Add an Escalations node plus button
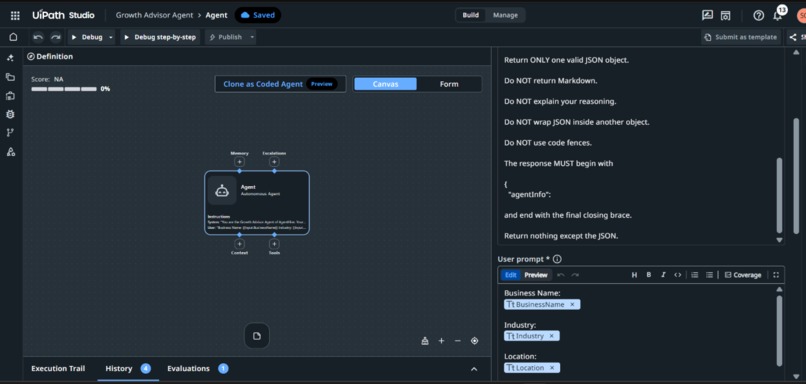The width and height of the screenshot is (806, 384). point(274,162)
